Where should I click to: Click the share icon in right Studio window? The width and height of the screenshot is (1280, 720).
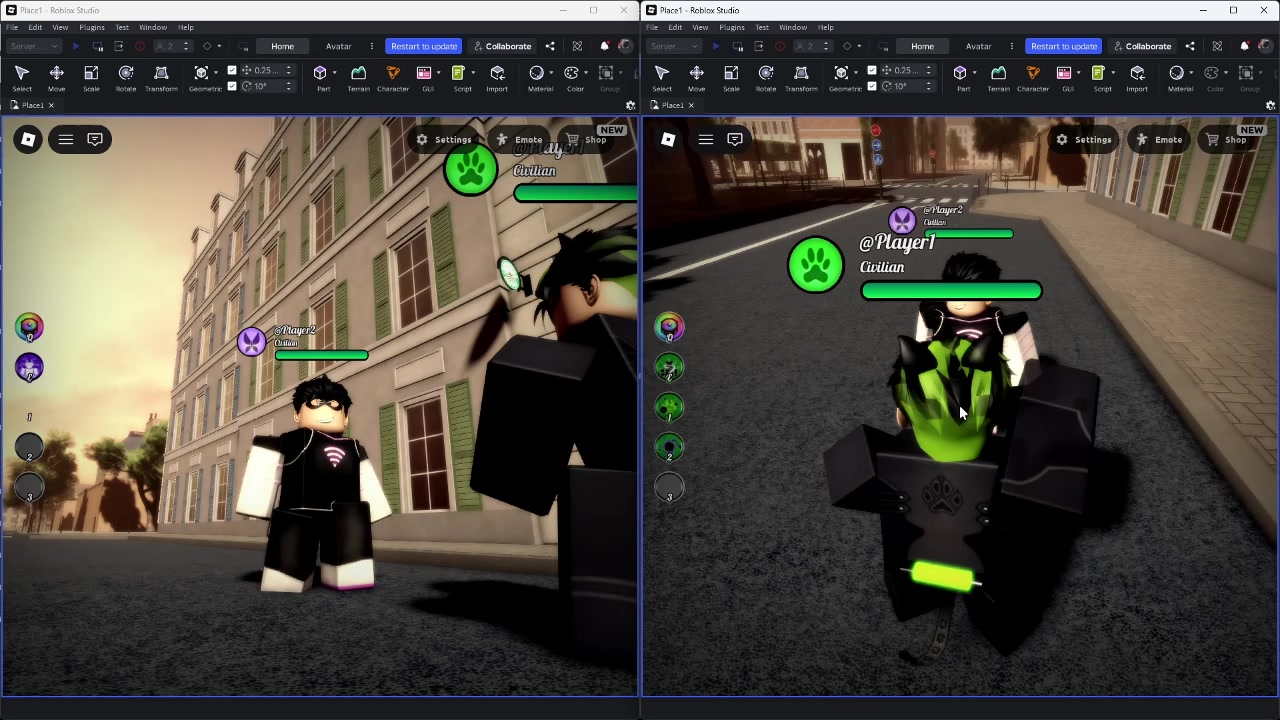[x=1190, y=46]
